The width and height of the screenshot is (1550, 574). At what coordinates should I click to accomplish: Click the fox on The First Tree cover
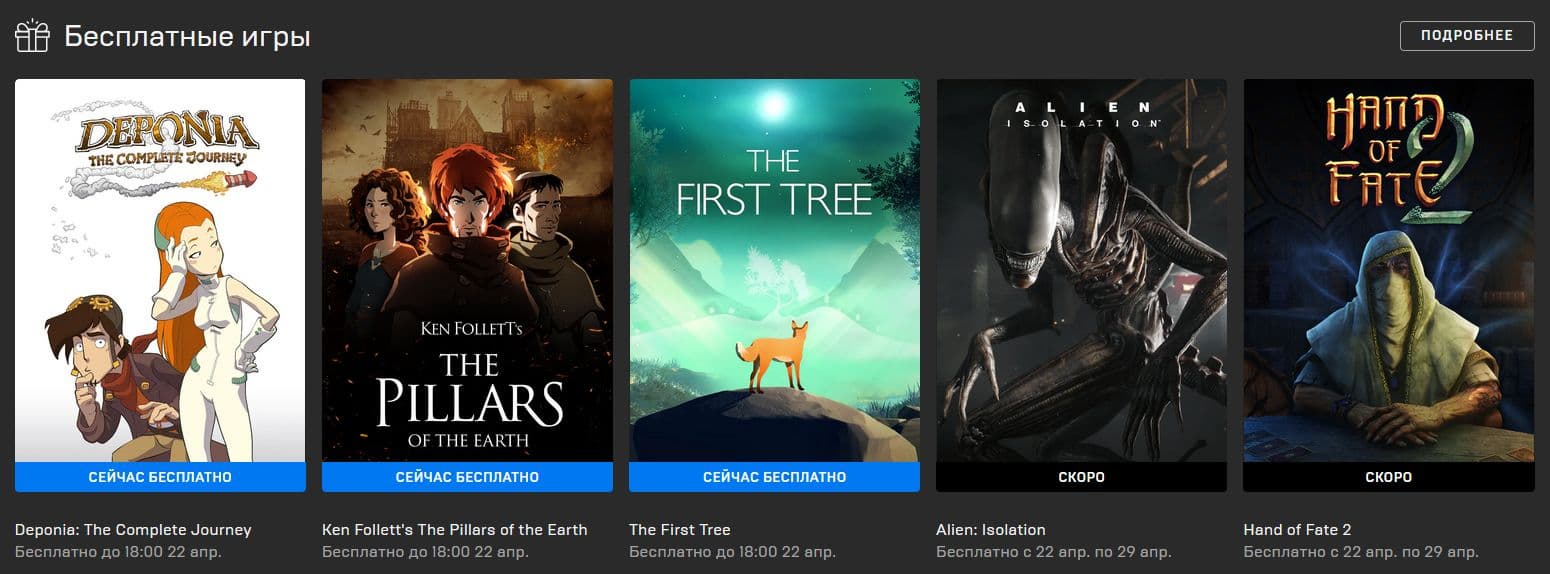[771, 356]
